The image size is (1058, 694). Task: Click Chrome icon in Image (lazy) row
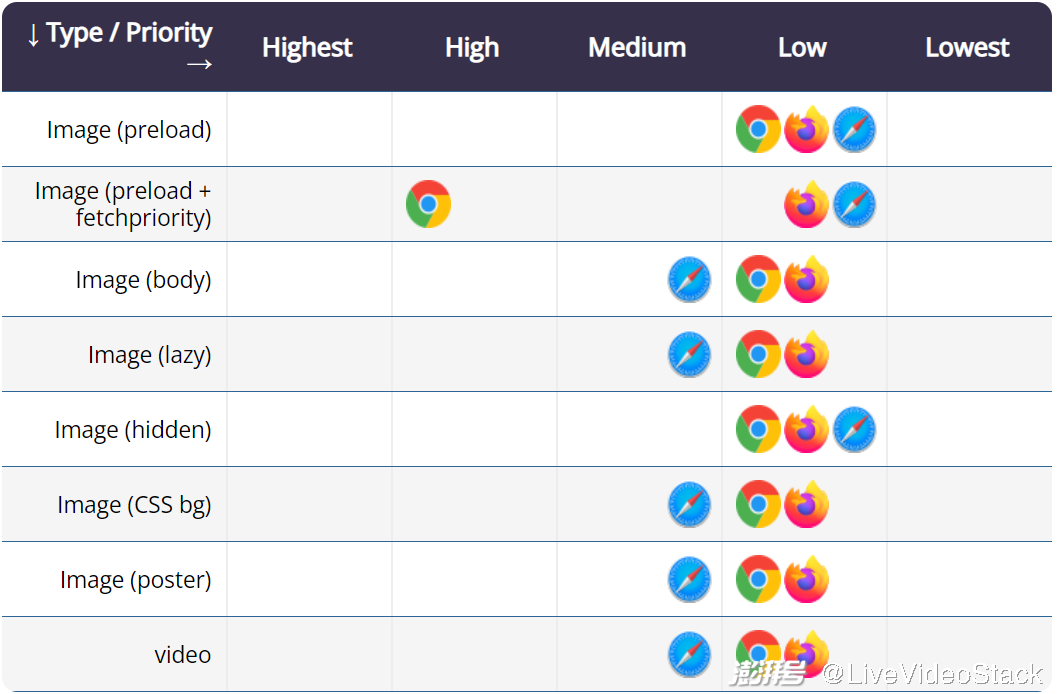pos(758,355)
